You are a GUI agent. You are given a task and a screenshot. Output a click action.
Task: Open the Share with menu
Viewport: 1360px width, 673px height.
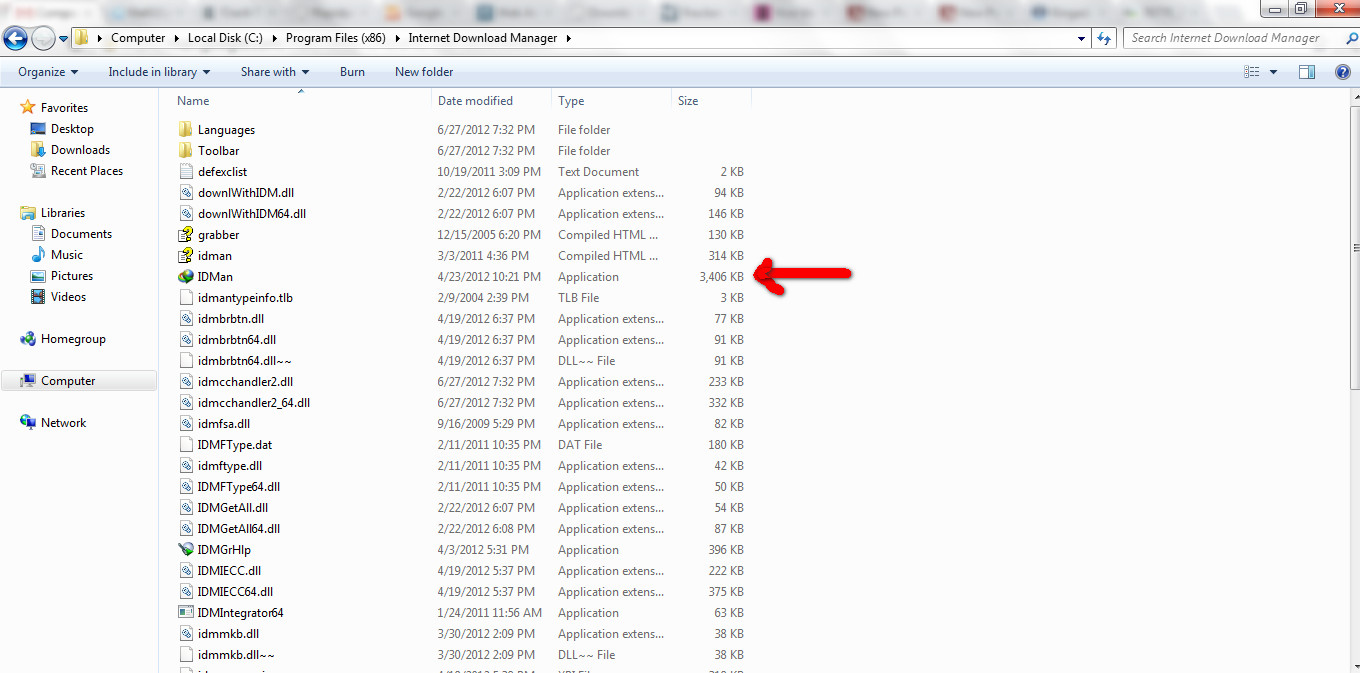(275, 72)
